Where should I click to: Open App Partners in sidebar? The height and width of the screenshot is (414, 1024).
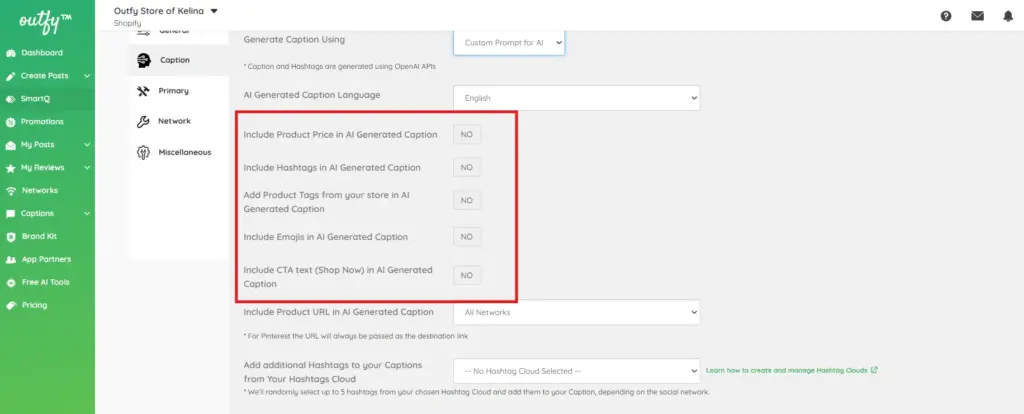pos(47,259)
